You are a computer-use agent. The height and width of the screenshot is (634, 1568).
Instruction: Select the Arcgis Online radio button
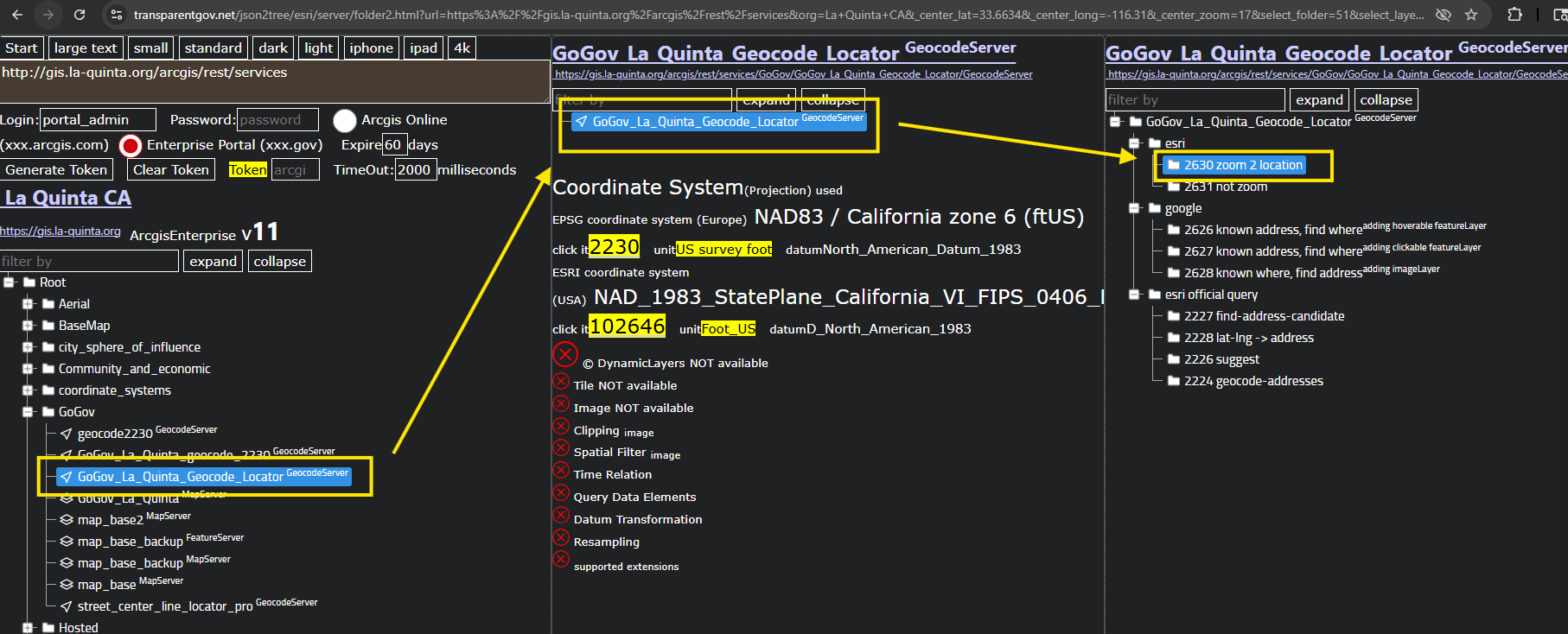pyautogui.click(x=345, y=120)
